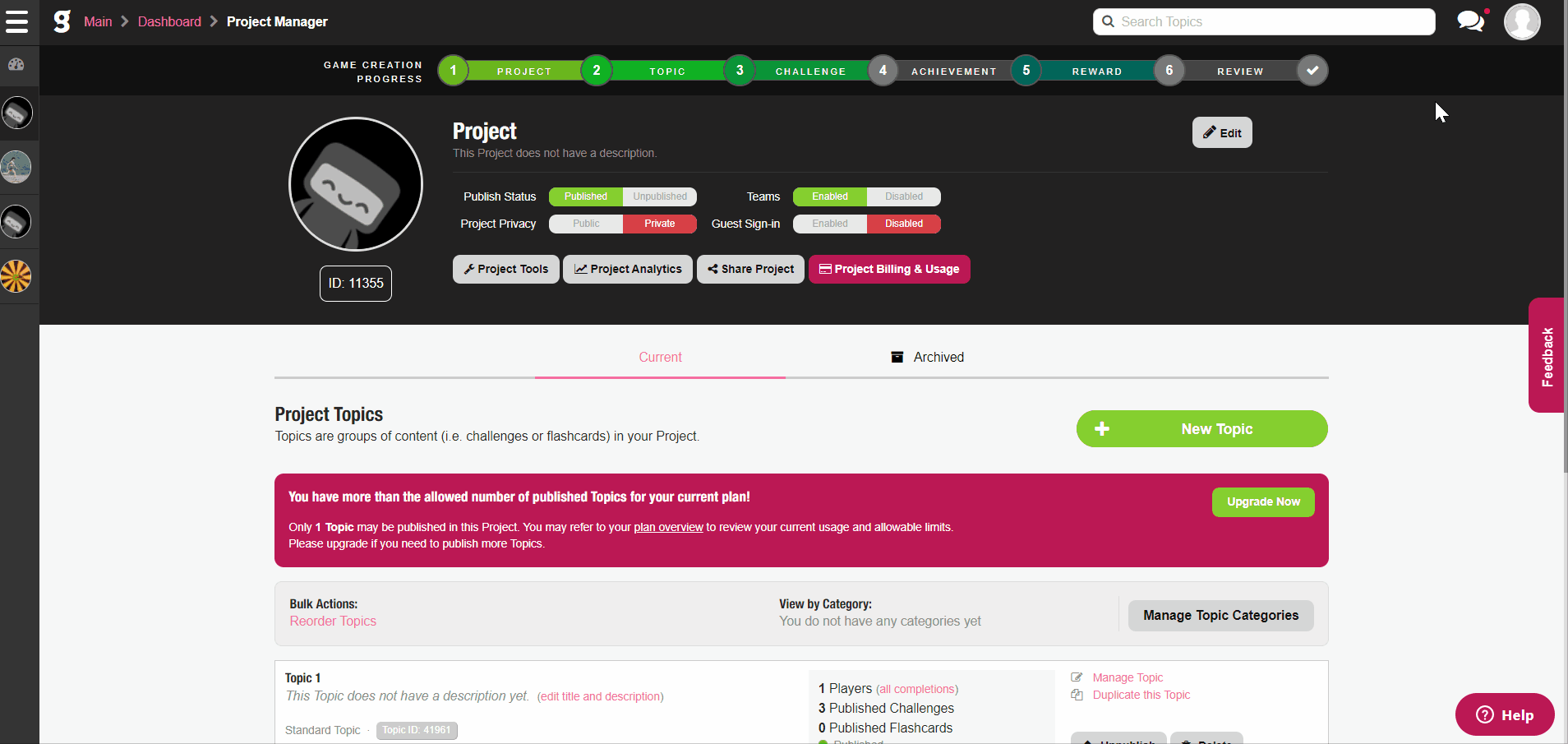Click the ID: 11355 badge
The image size is (1568, 744).
point(356,284)
